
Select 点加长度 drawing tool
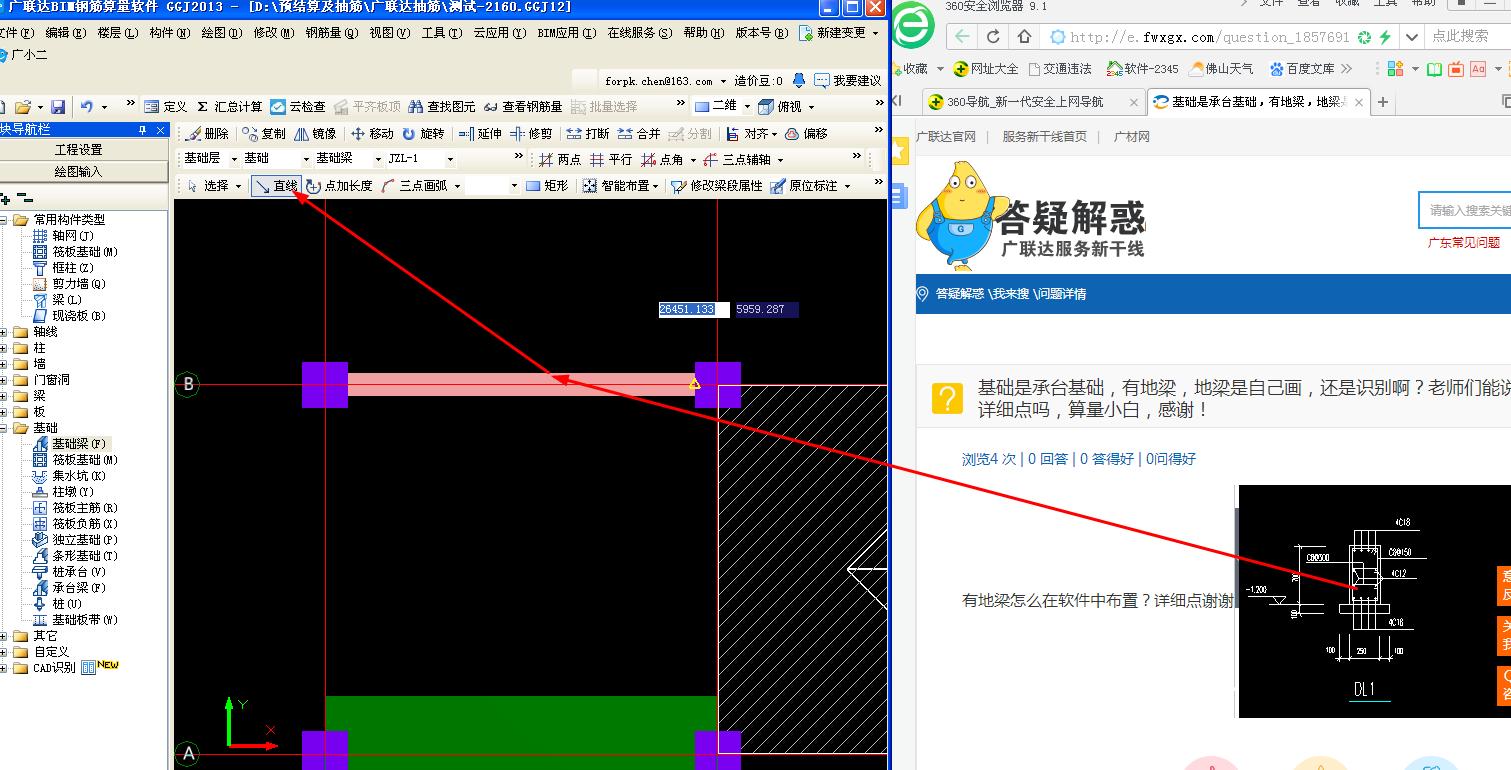coord(339,186)
